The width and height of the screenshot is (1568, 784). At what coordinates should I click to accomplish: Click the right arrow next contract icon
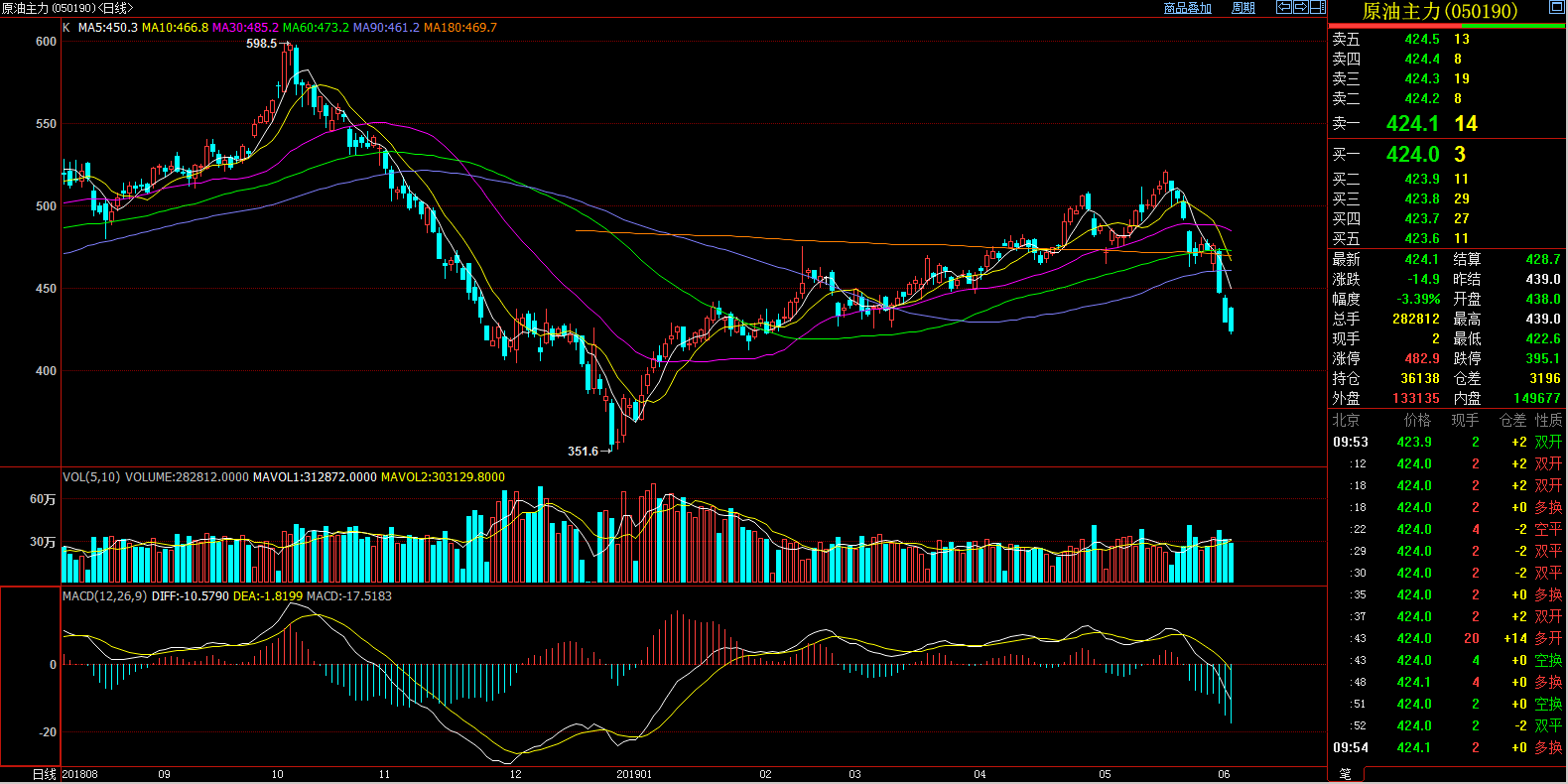point(1300,7)
